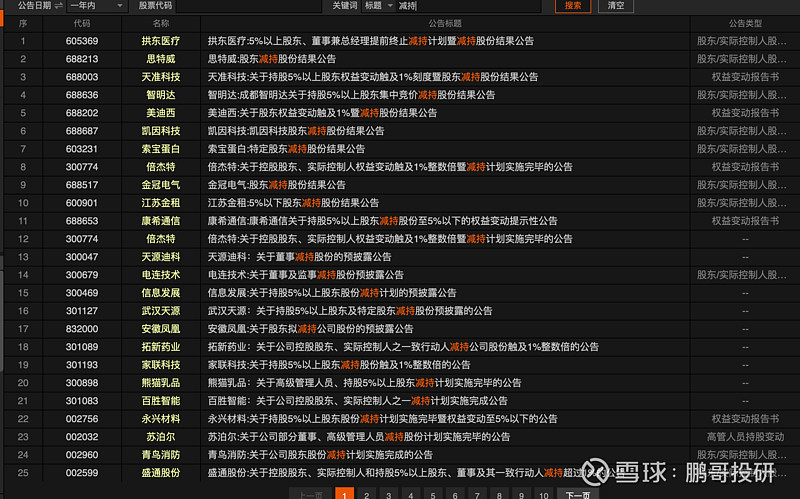Screen dimensions: 800x499
Task: Open 安徽凤凰 股东拟减持 announcement title
Action: [310, 329]
